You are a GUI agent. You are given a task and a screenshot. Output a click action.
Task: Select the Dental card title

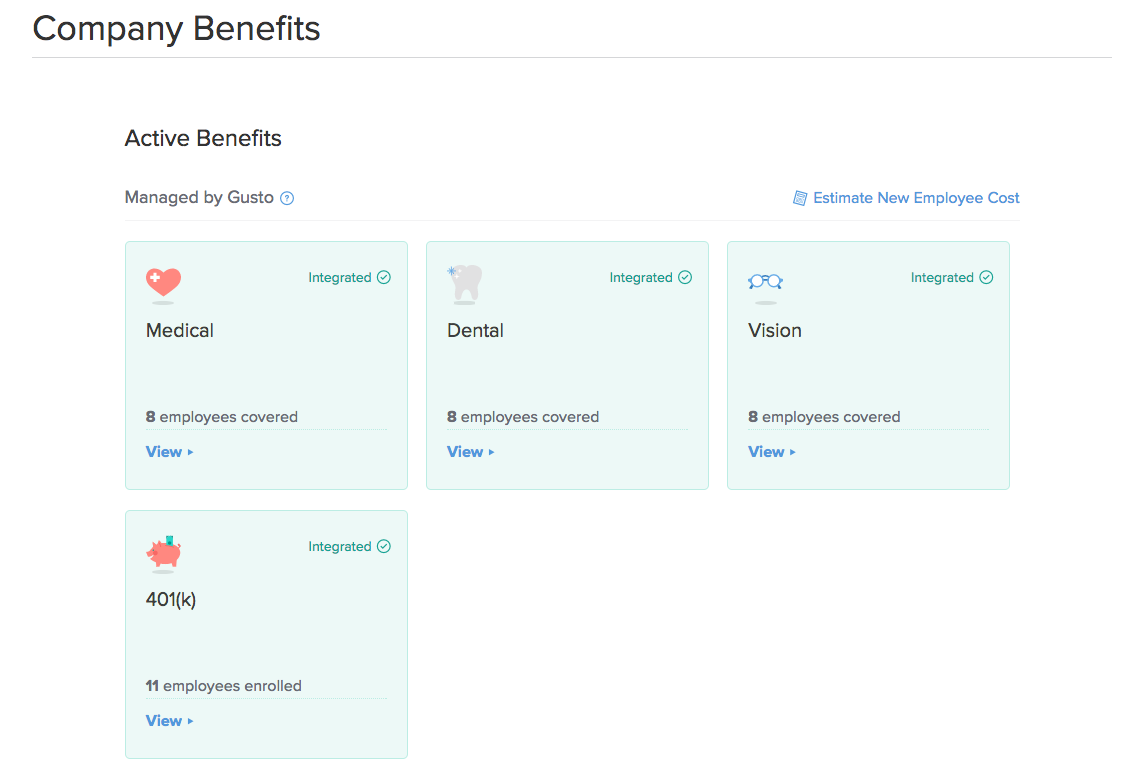[475, 331]
